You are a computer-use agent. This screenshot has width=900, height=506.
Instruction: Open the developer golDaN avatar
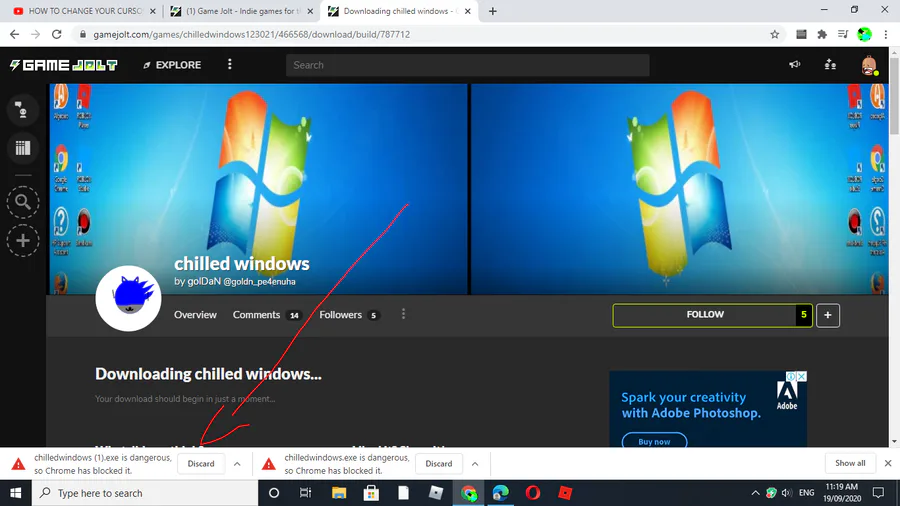coord(128,298)
